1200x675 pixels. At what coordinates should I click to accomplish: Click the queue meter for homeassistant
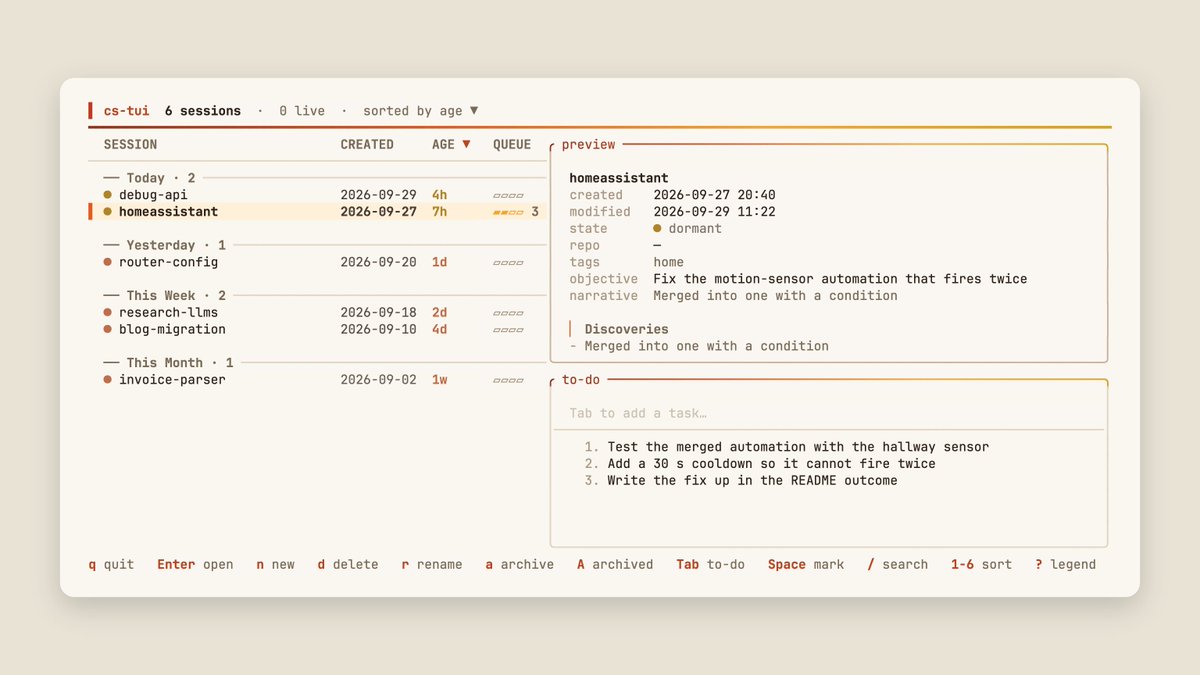click(x=508, y=212)
